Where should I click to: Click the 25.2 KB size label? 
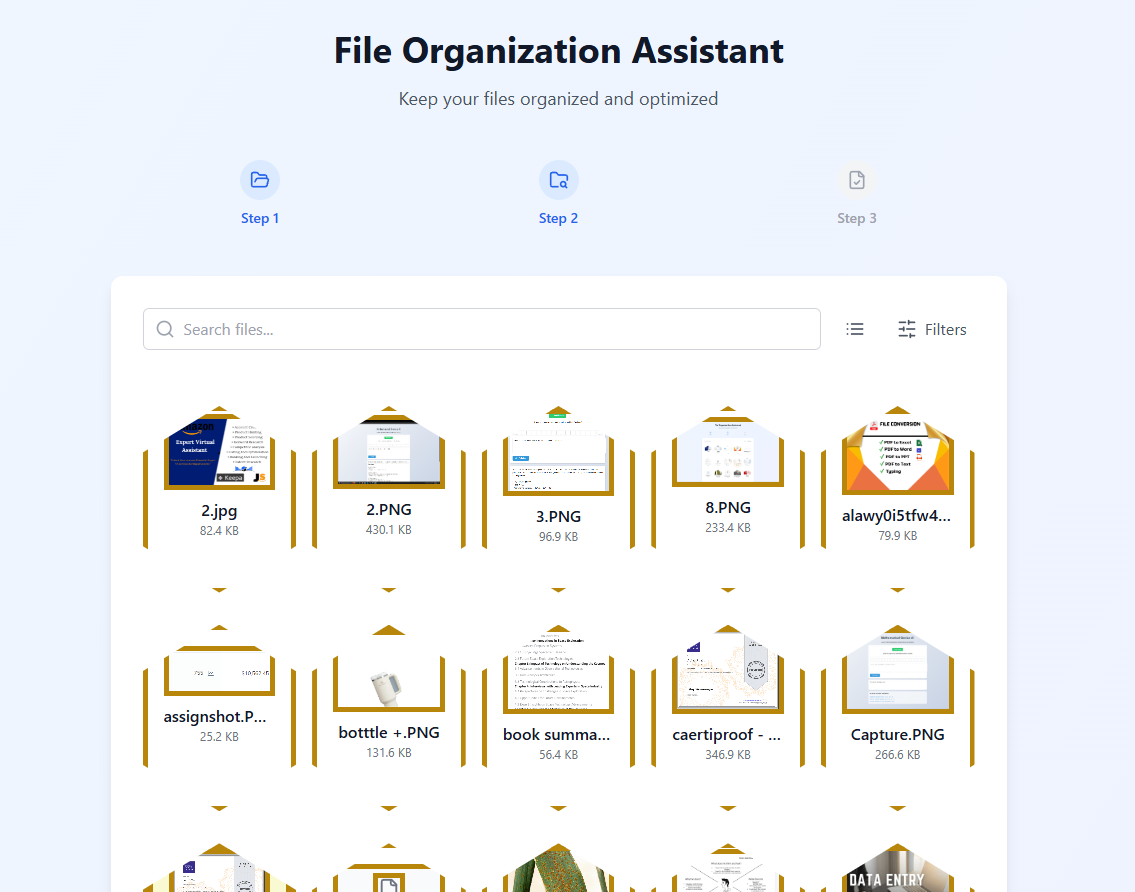[219, 737]
